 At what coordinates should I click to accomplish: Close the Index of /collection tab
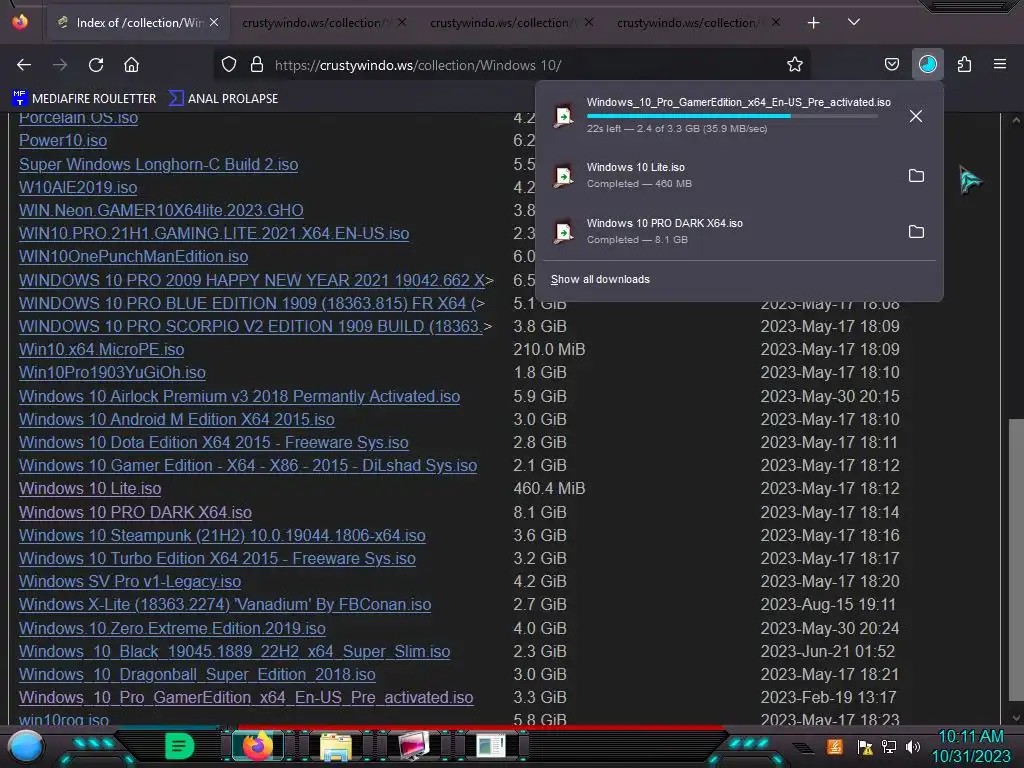tap(214, 23)
